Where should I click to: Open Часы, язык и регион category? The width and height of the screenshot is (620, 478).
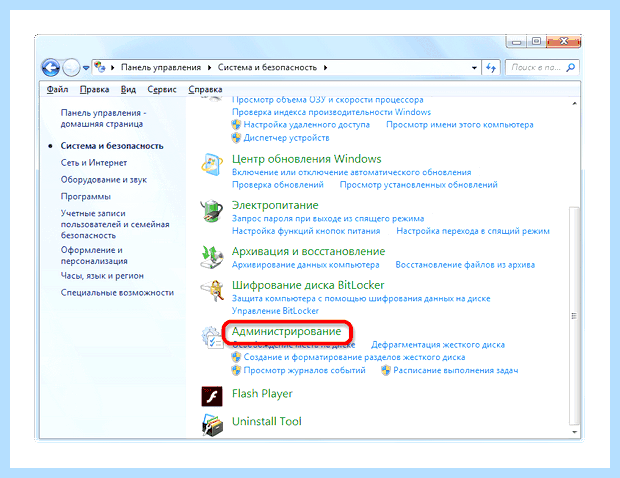pyautogui.click(x=102, y=276)
